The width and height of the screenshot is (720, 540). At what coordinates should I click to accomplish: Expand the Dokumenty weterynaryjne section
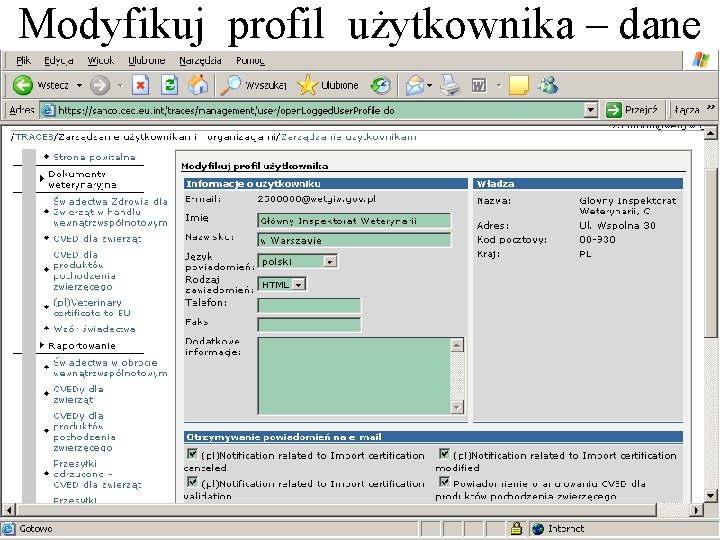[x=42, y=178]
